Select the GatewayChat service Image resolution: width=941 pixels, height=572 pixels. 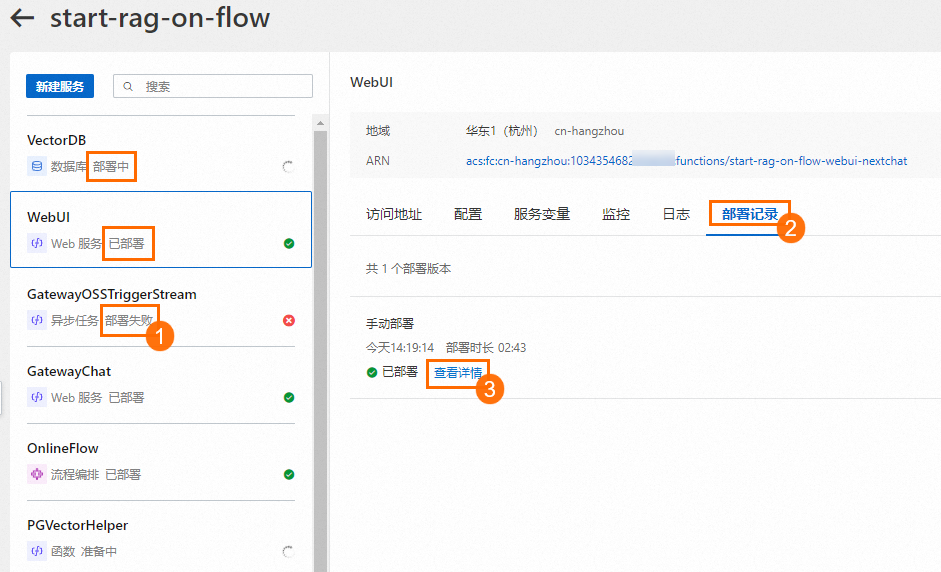point(161,384)
